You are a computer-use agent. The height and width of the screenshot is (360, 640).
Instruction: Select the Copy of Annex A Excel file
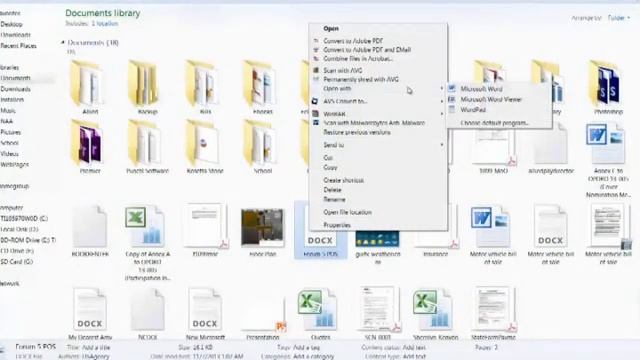tap(147, 243)
